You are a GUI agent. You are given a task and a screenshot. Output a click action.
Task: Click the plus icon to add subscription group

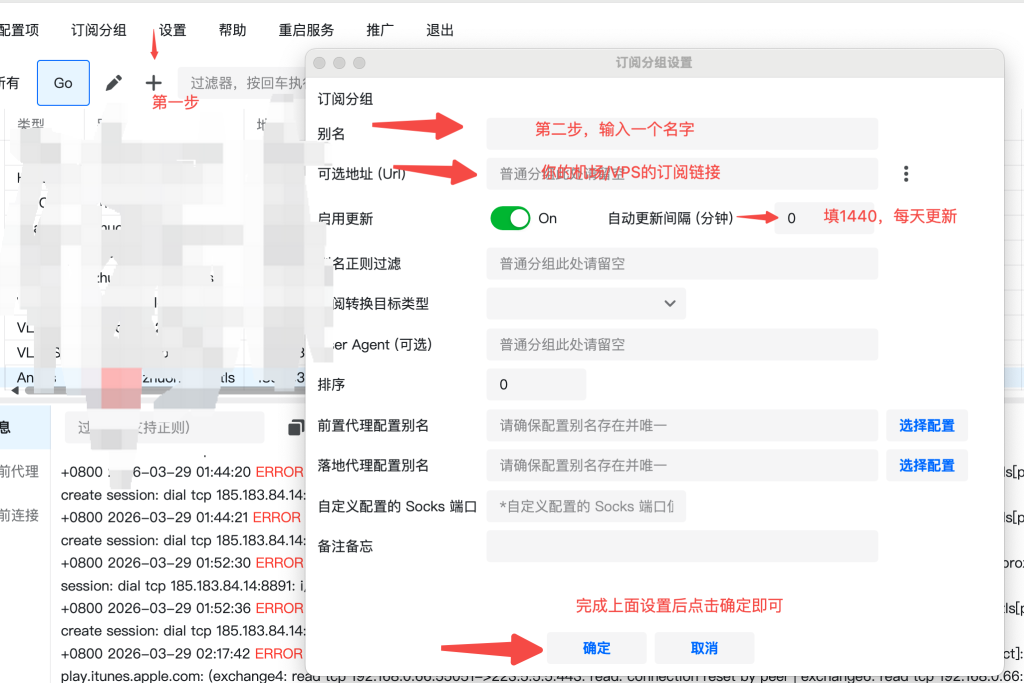coord(153,83)
